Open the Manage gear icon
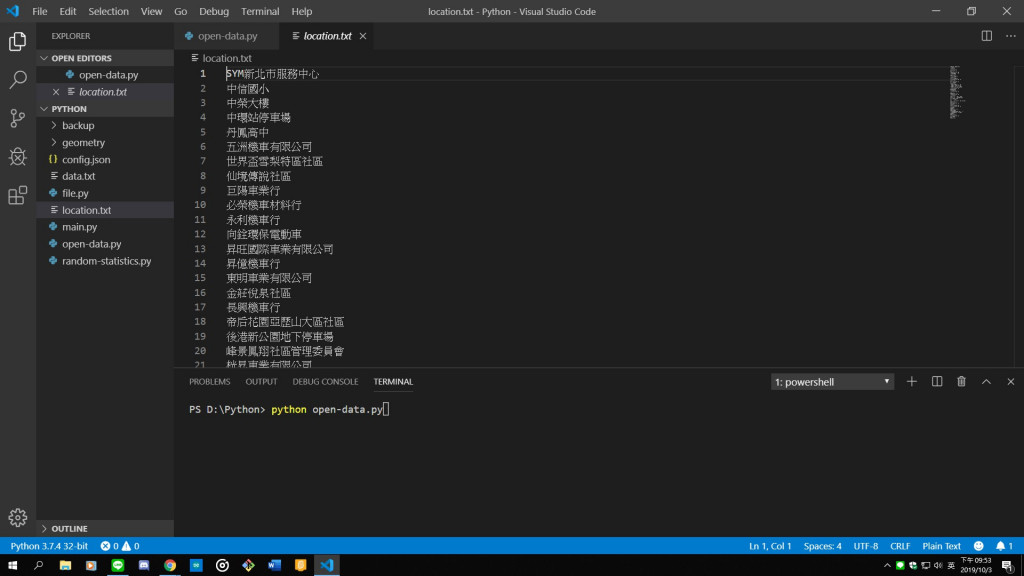The height and width of the screenshot is (576, 1024). click(x=18, y=517)
